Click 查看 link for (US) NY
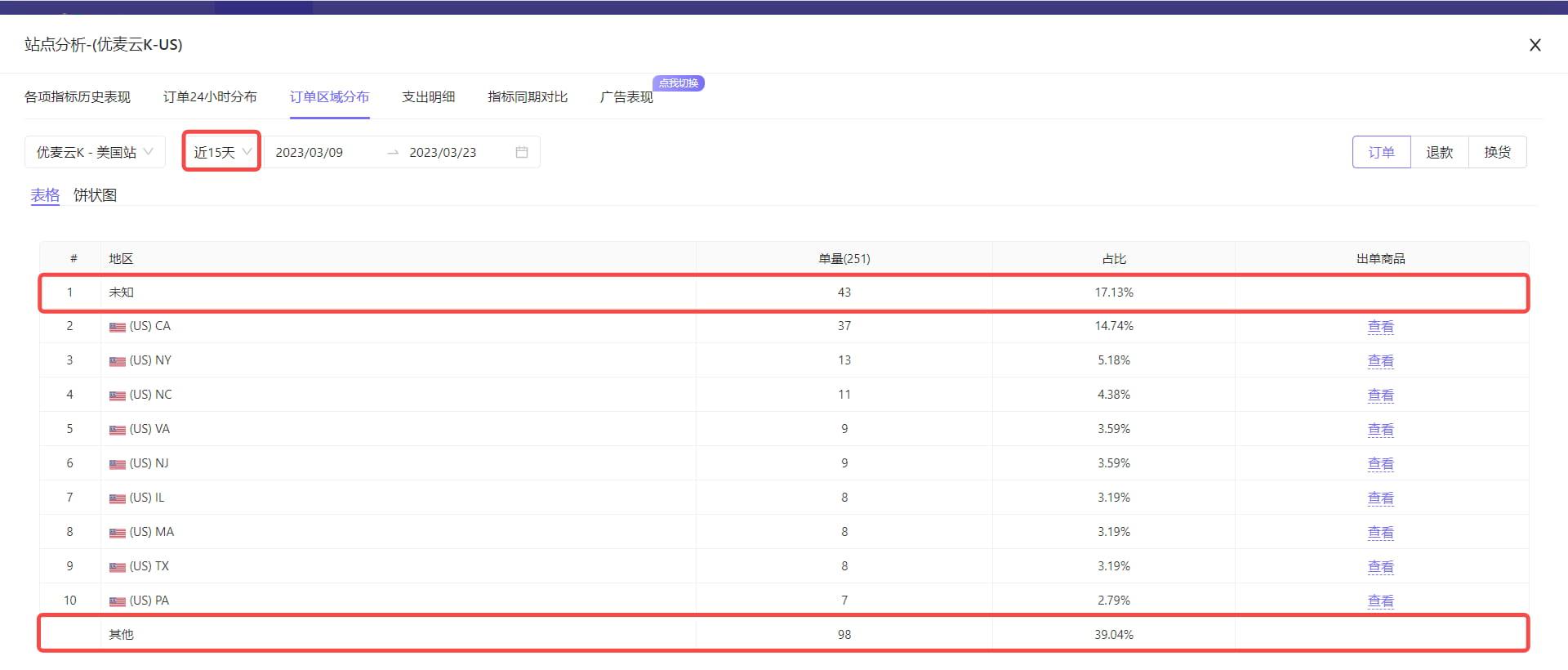 tap(1380, 360)
